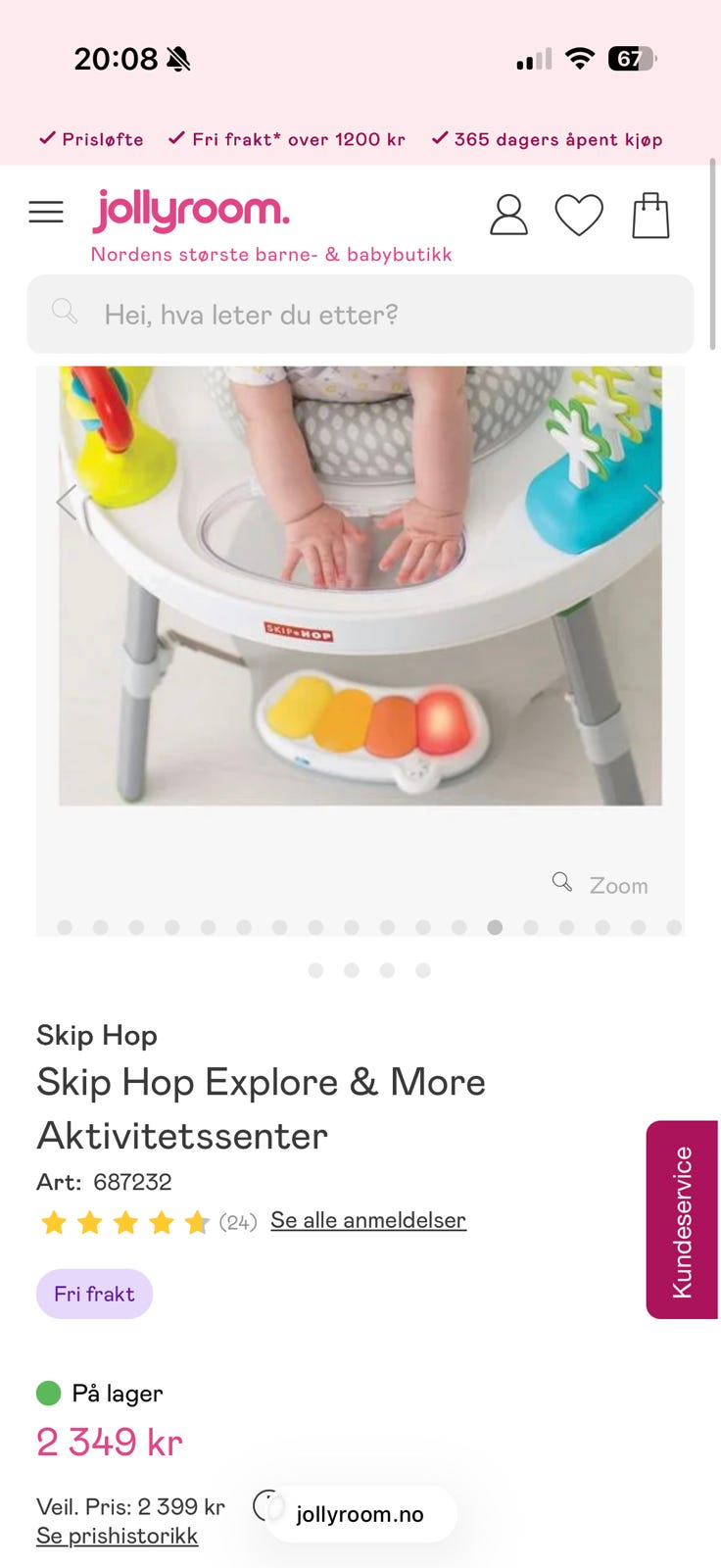This screenshot has width=721, height=1568.
Task: Click the search magnifier icon
Action: 65,312
